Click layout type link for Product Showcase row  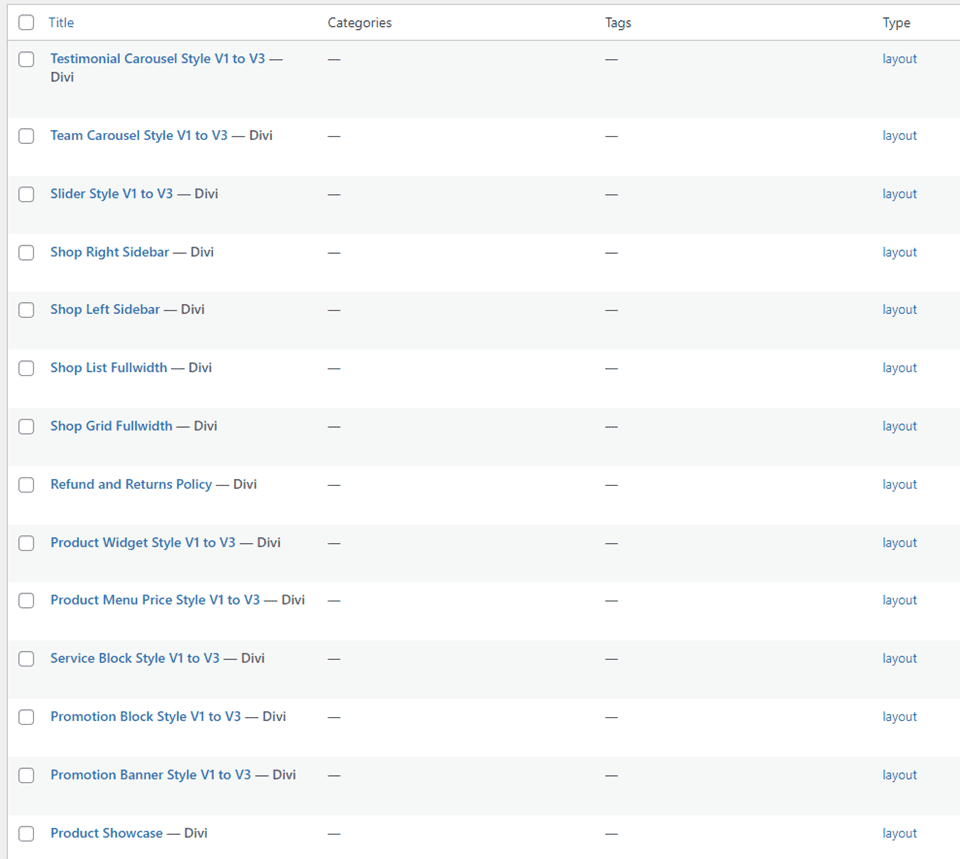[x=899, y=834]
